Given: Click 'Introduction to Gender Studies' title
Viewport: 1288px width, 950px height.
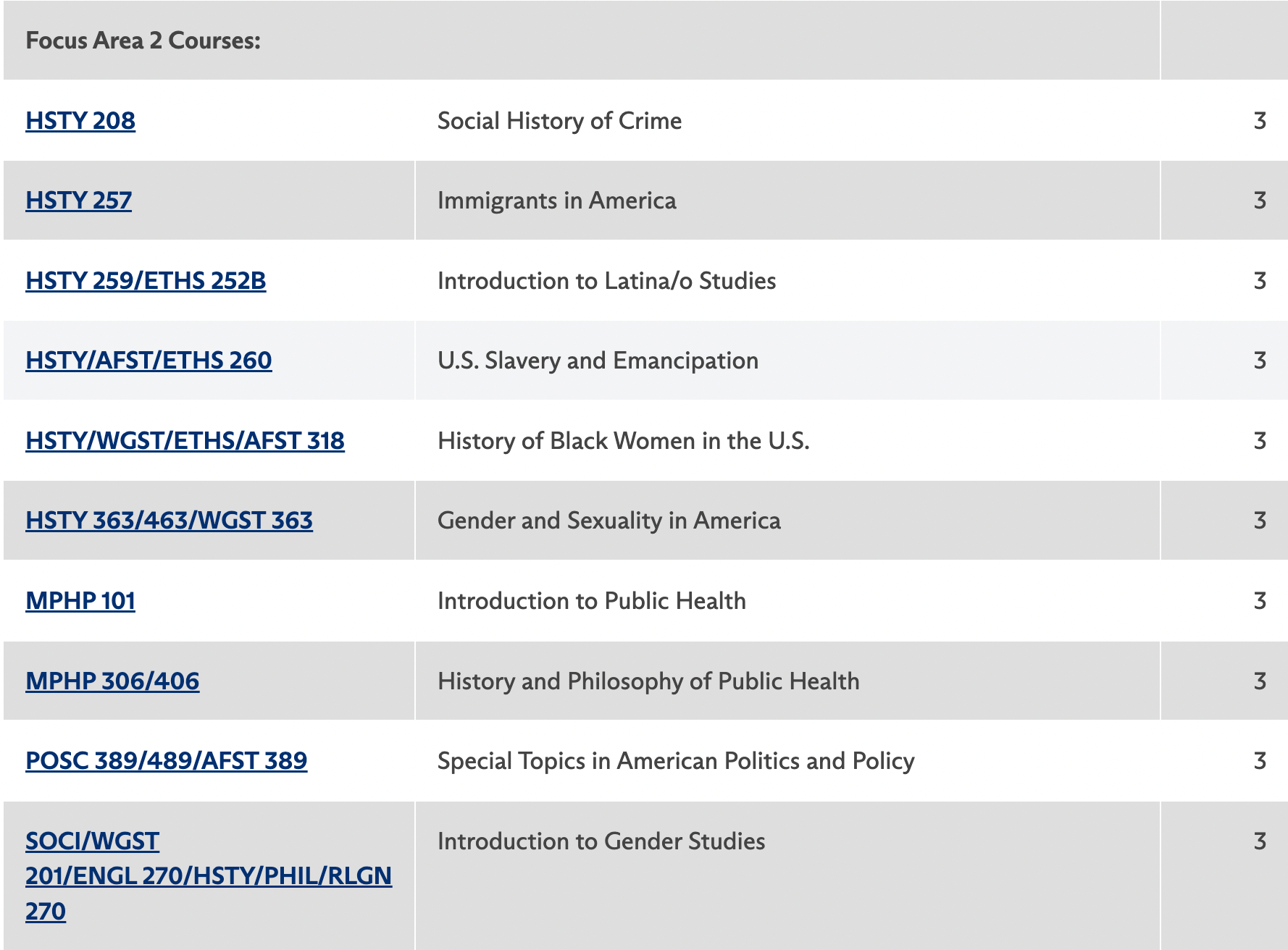Looking at the screenshot, I should tap(601, 841).
